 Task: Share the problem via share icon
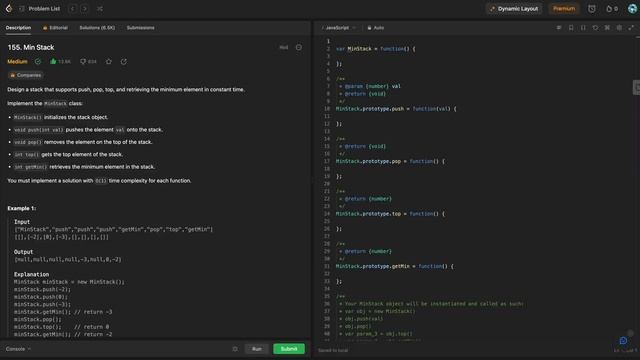coord(124,62)
